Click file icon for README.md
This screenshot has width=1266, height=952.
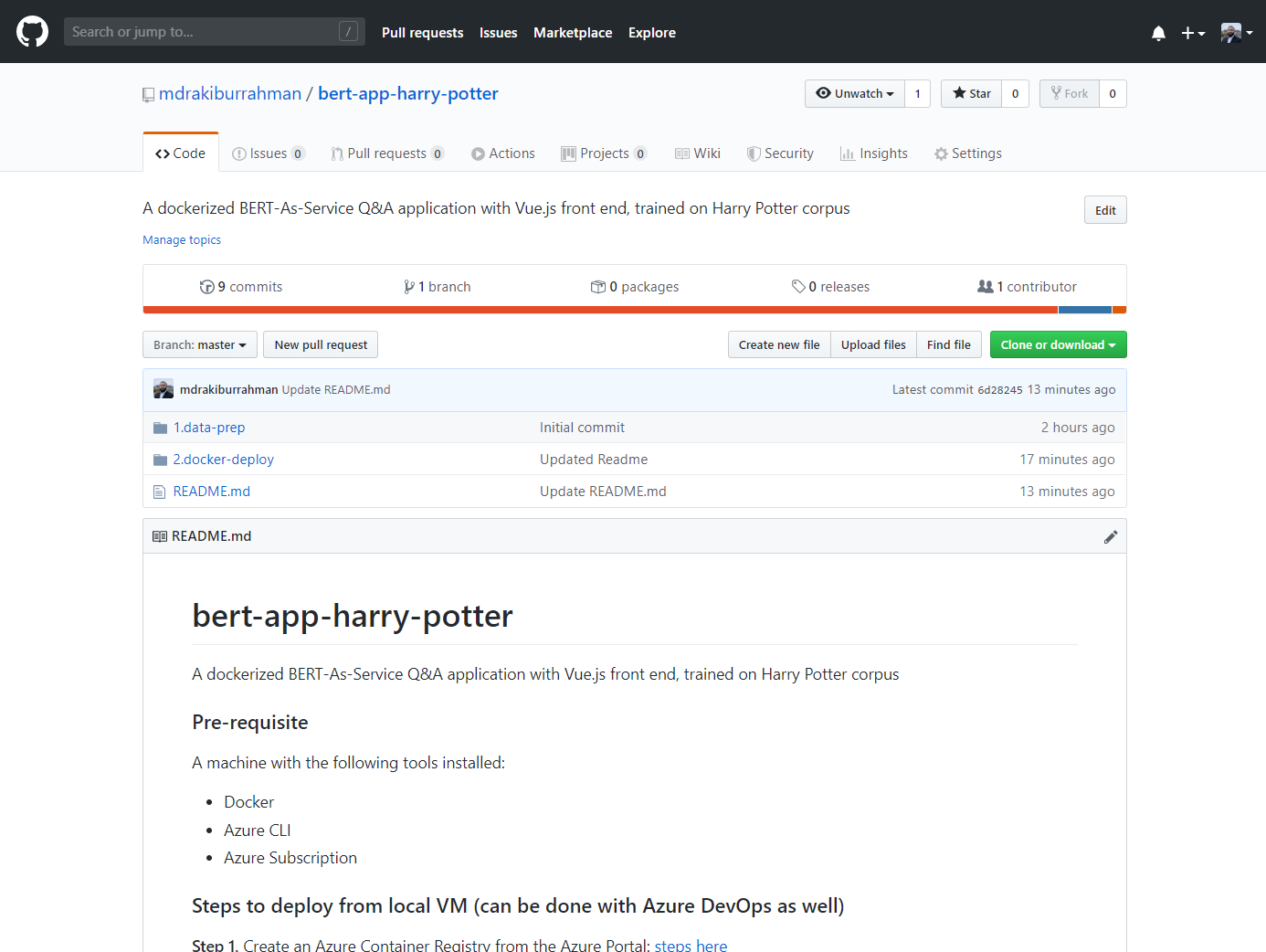point(159,492)
